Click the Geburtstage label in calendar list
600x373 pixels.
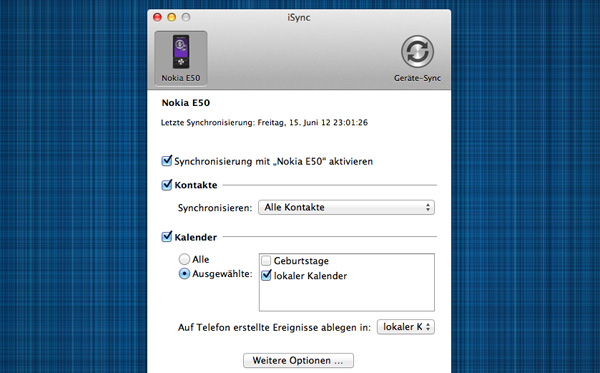[x=301, y=261]
